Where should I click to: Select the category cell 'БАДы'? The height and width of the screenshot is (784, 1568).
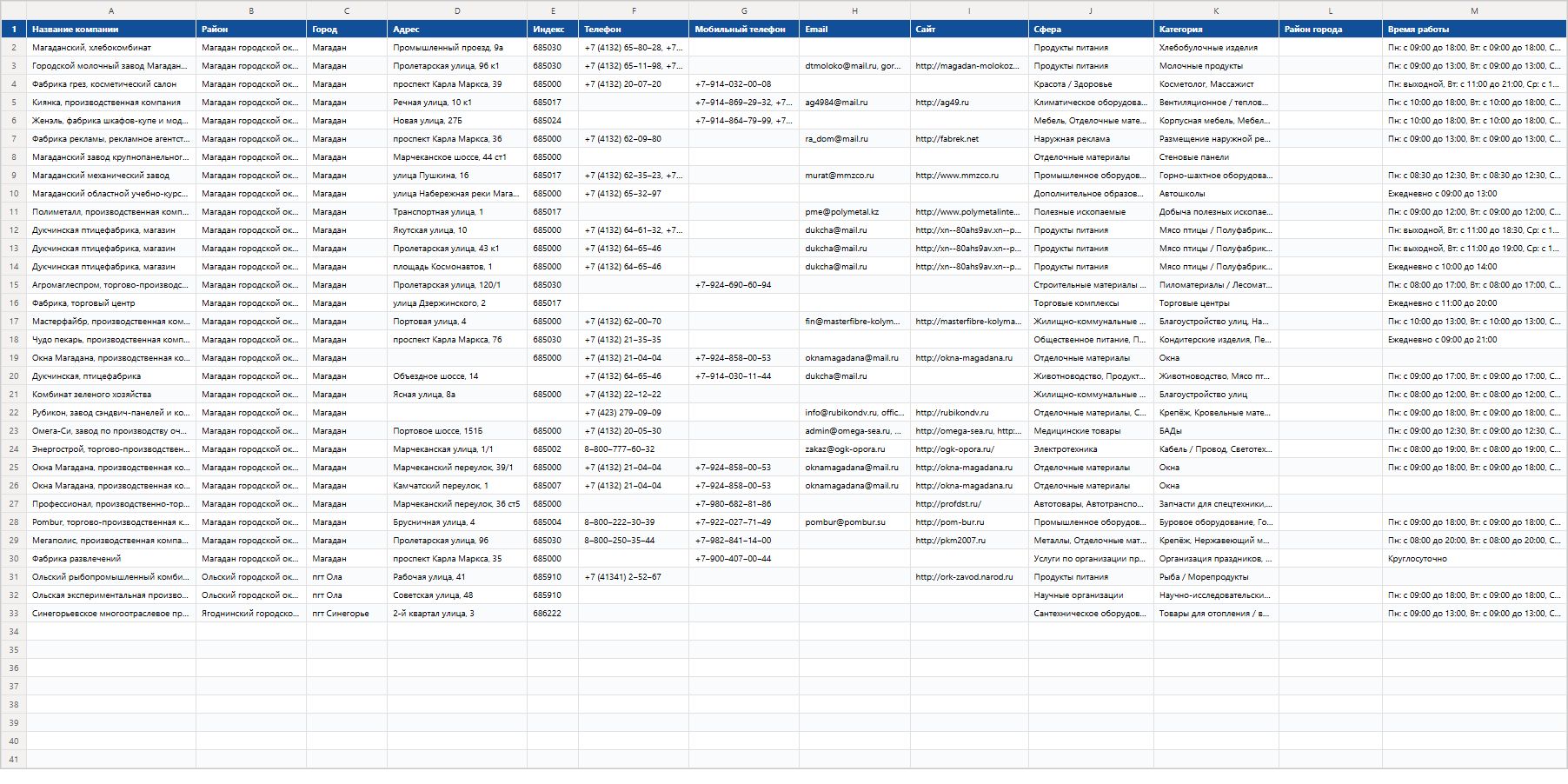(x=1216, y=431)
